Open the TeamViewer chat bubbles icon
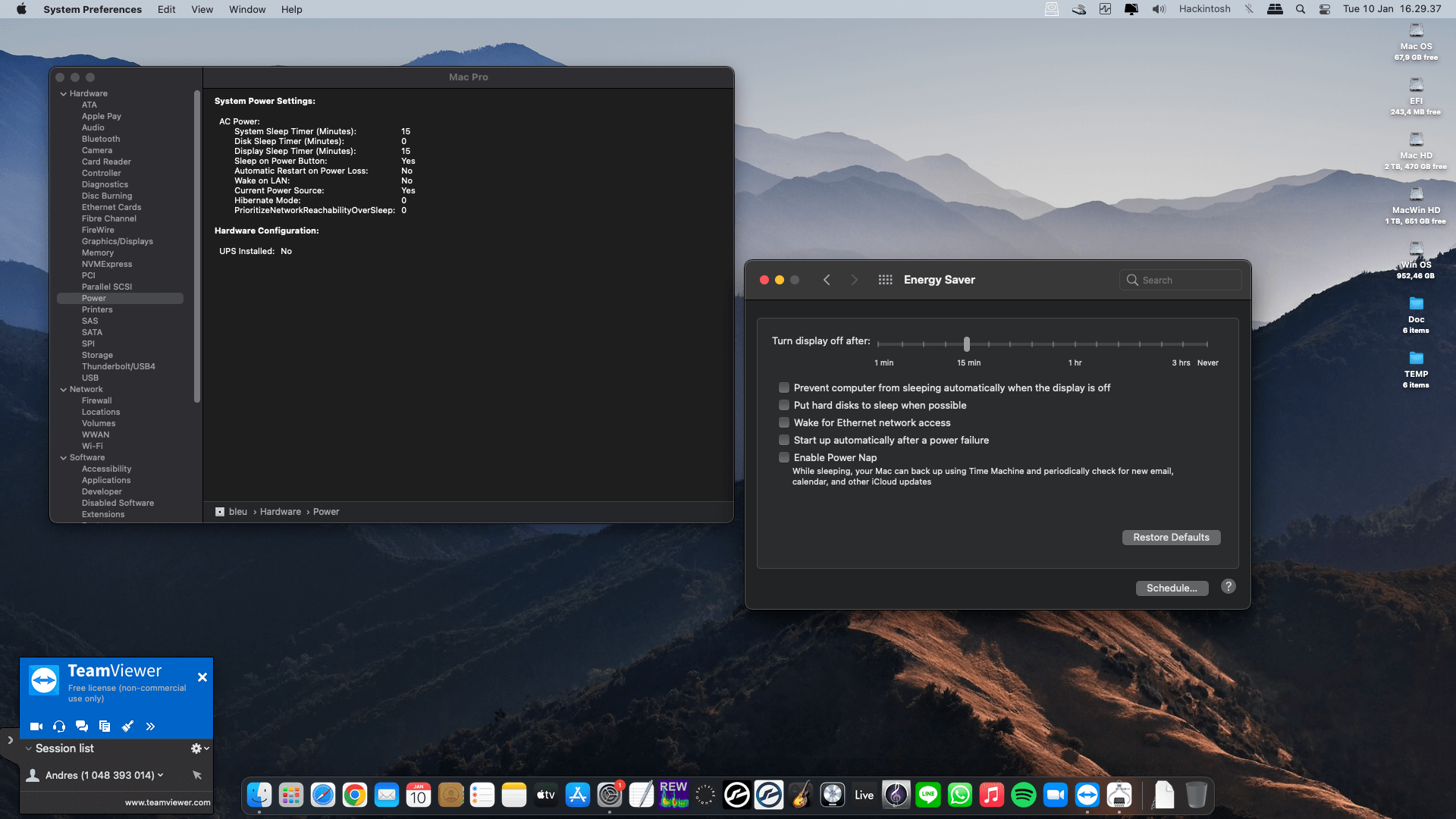Viewport: 1456px width, 819px height. 82,726
